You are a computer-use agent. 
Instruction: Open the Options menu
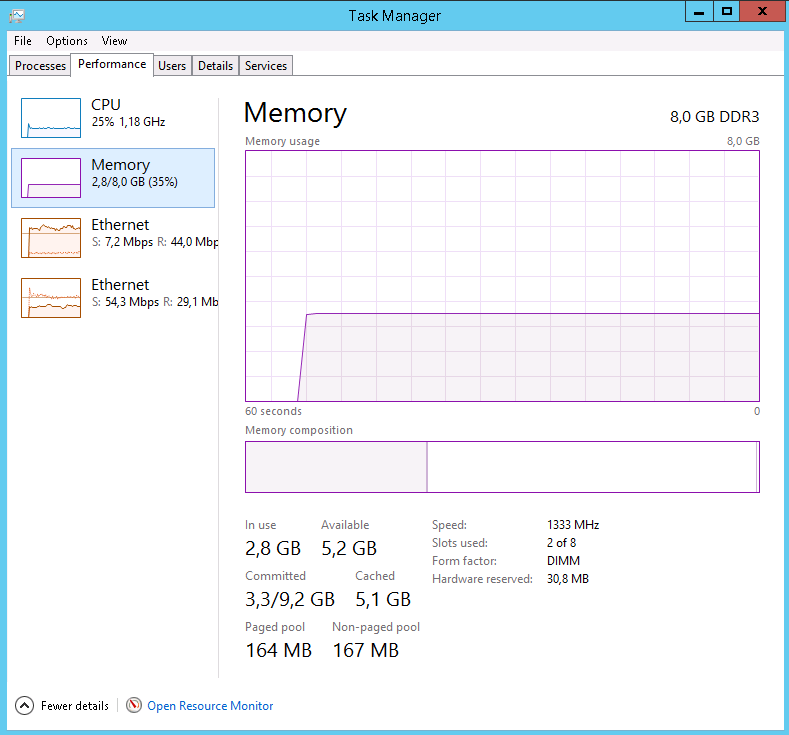pyautogui.click(x=67, y=41)
